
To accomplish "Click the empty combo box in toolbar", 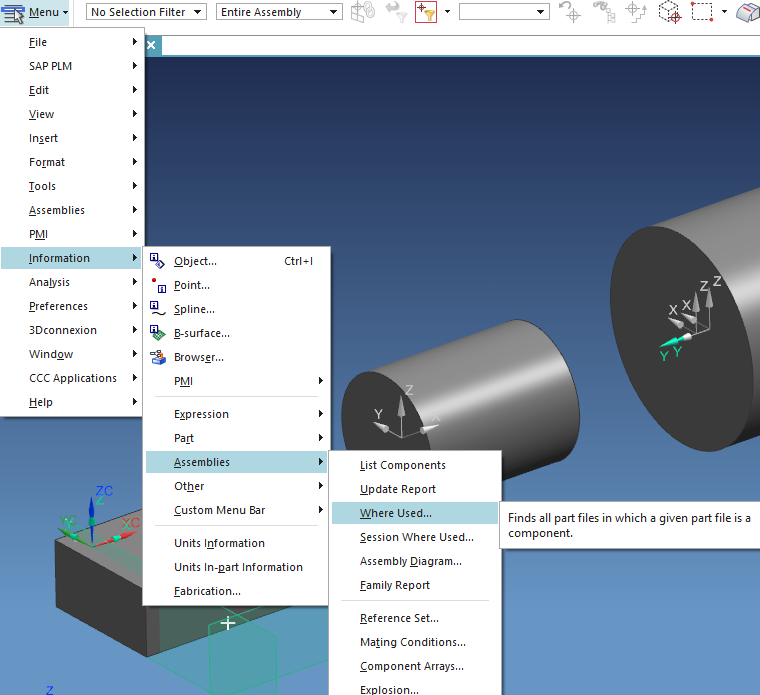I will [x=503, y=12].
